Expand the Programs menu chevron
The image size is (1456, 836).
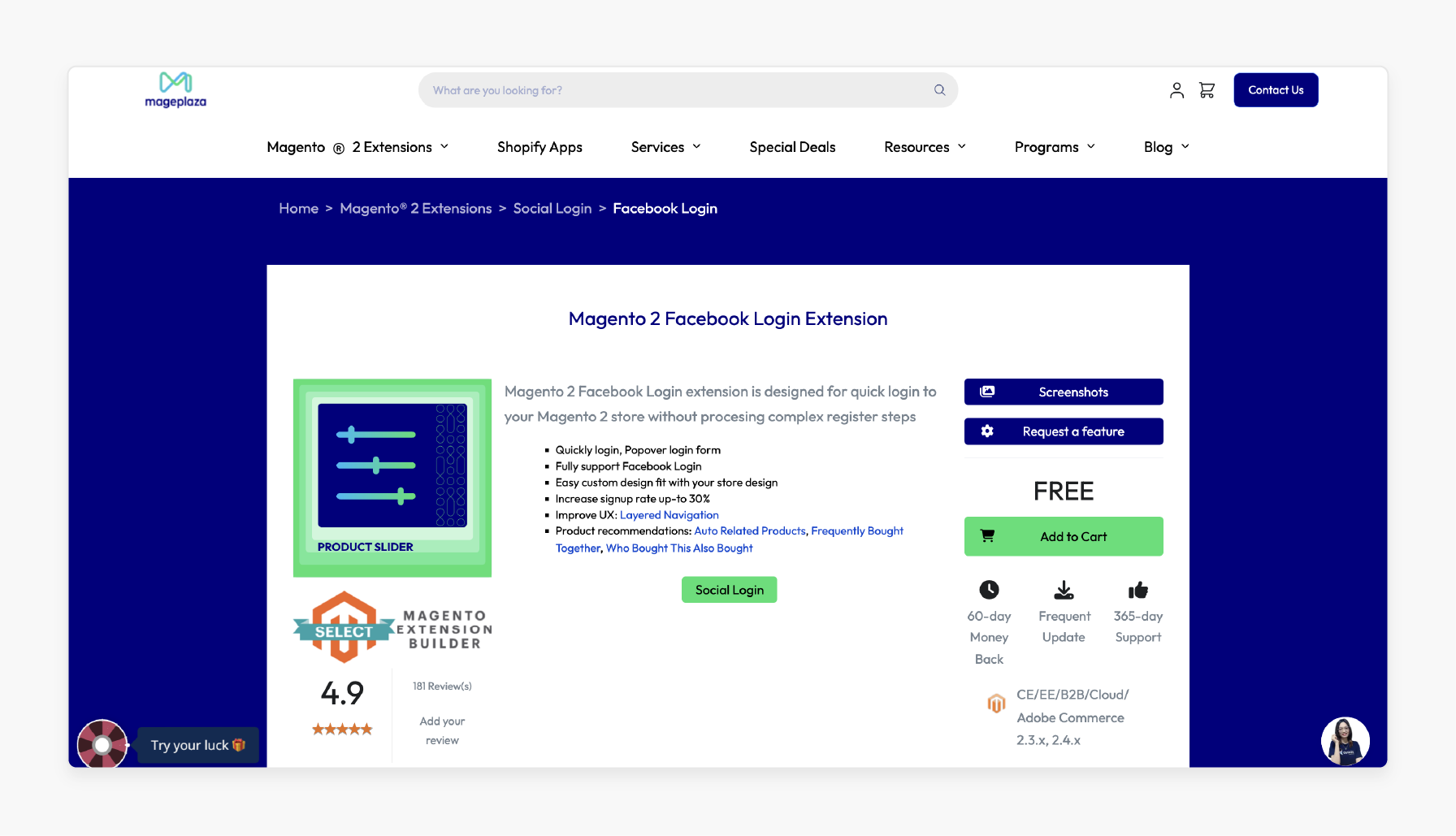click(x=1091, y=146)
